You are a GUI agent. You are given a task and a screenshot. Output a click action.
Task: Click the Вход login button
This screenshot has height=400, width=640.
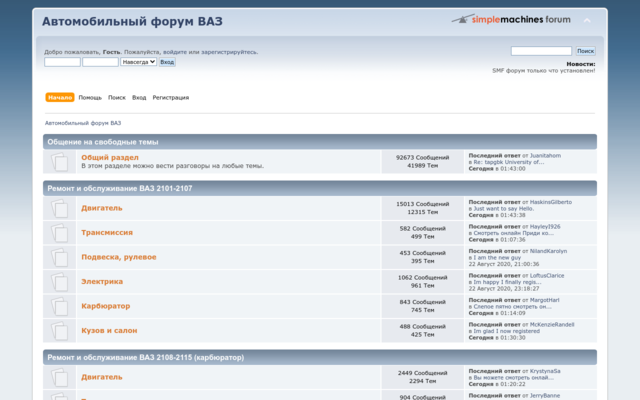click(167, 62)
